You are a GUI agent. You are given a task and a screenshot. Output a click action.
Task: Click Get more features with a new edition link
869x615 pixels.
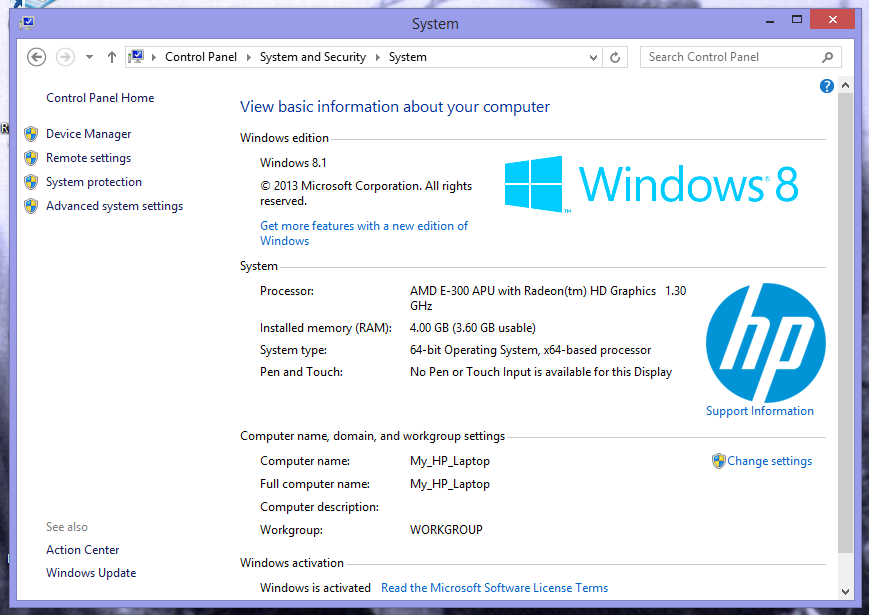[x=364, y=233]
